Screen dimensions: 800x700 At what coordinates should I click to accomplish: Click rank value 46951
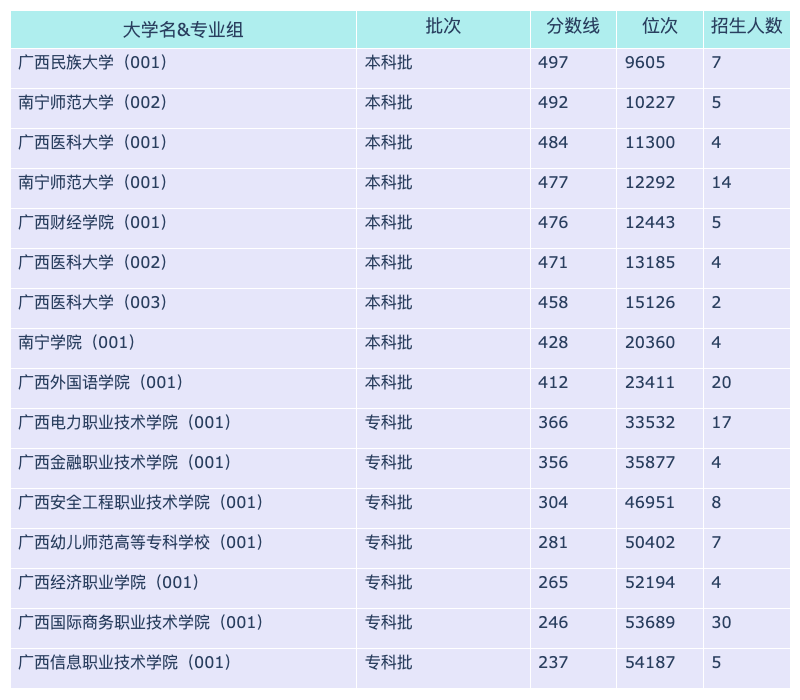click(x=650, y=502)
